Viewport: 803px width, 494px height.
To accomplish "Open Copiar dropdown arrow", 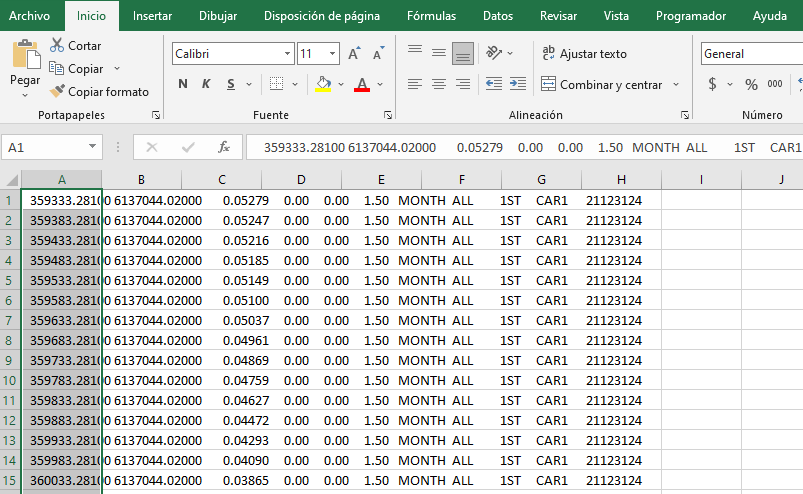I will pyautogui.click(x=117, y=69).
